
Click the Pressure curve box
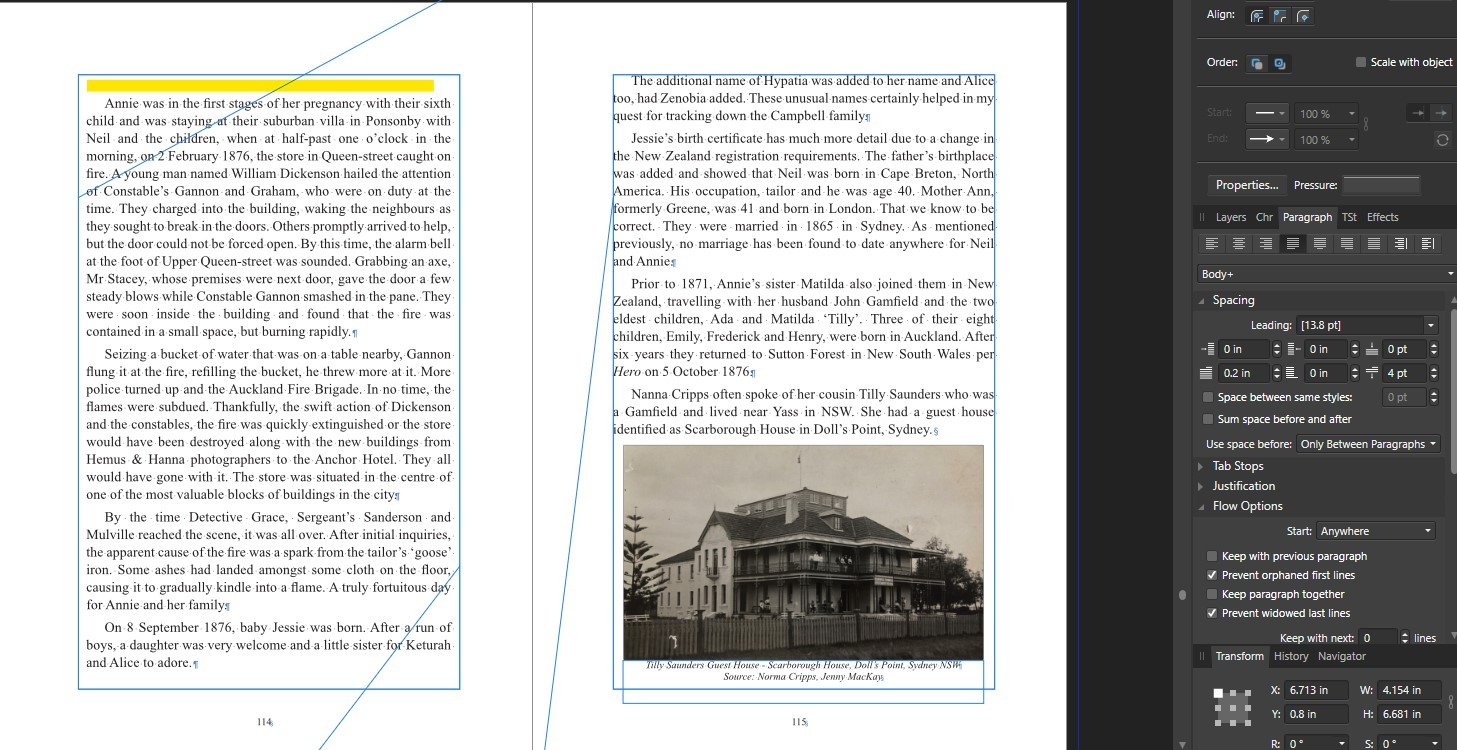click(x=1381, y=185)
